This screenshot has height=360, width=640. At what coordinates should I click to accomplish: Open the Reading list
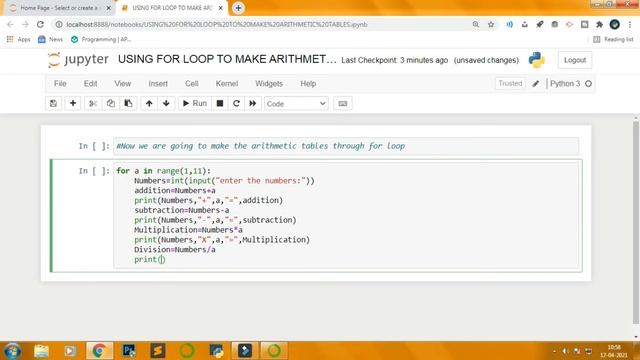(x=613, y=40)
